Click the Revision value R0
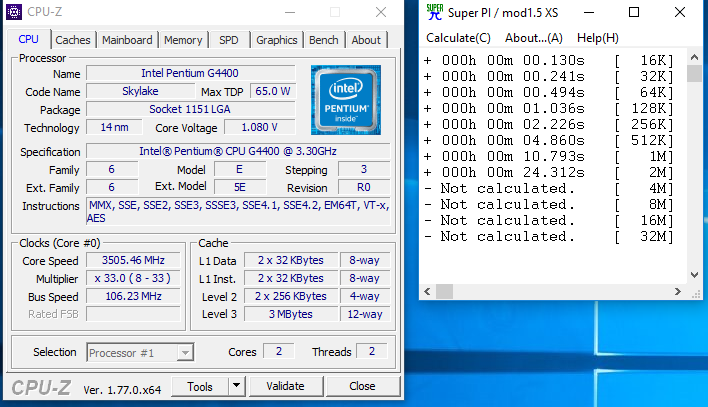708x407 pixels. point(364,187)
